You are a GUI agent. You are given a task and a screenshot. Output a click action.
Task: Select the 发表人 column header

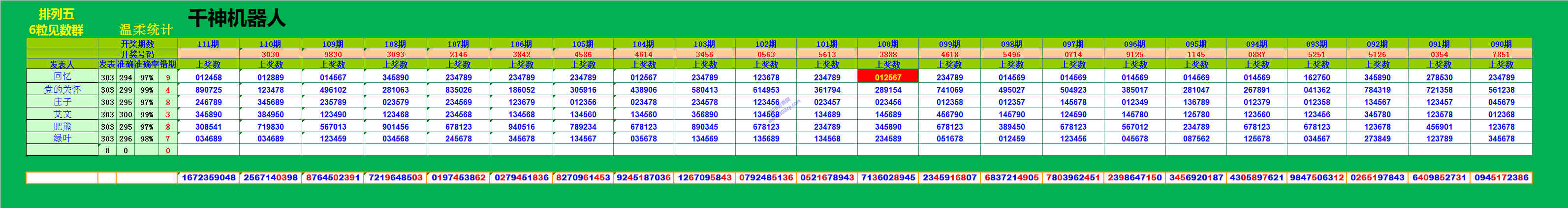point(62,64)
